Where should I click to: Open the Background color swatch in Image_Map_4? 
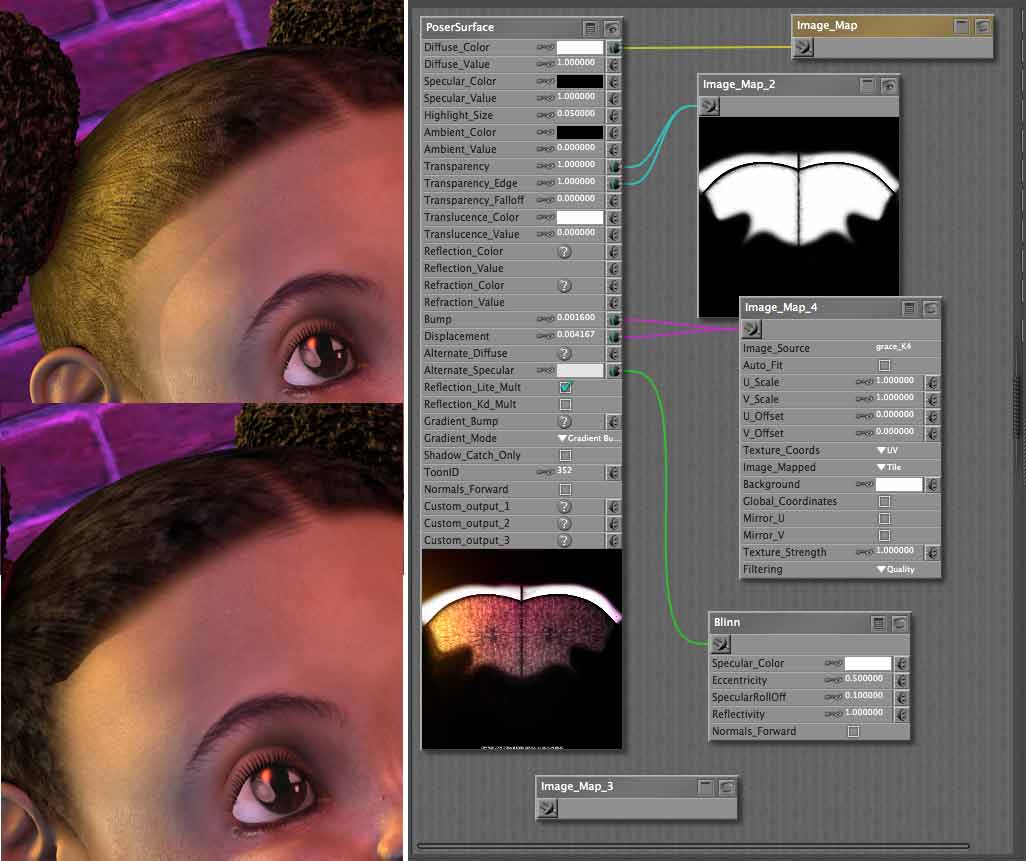pos(899,485)
